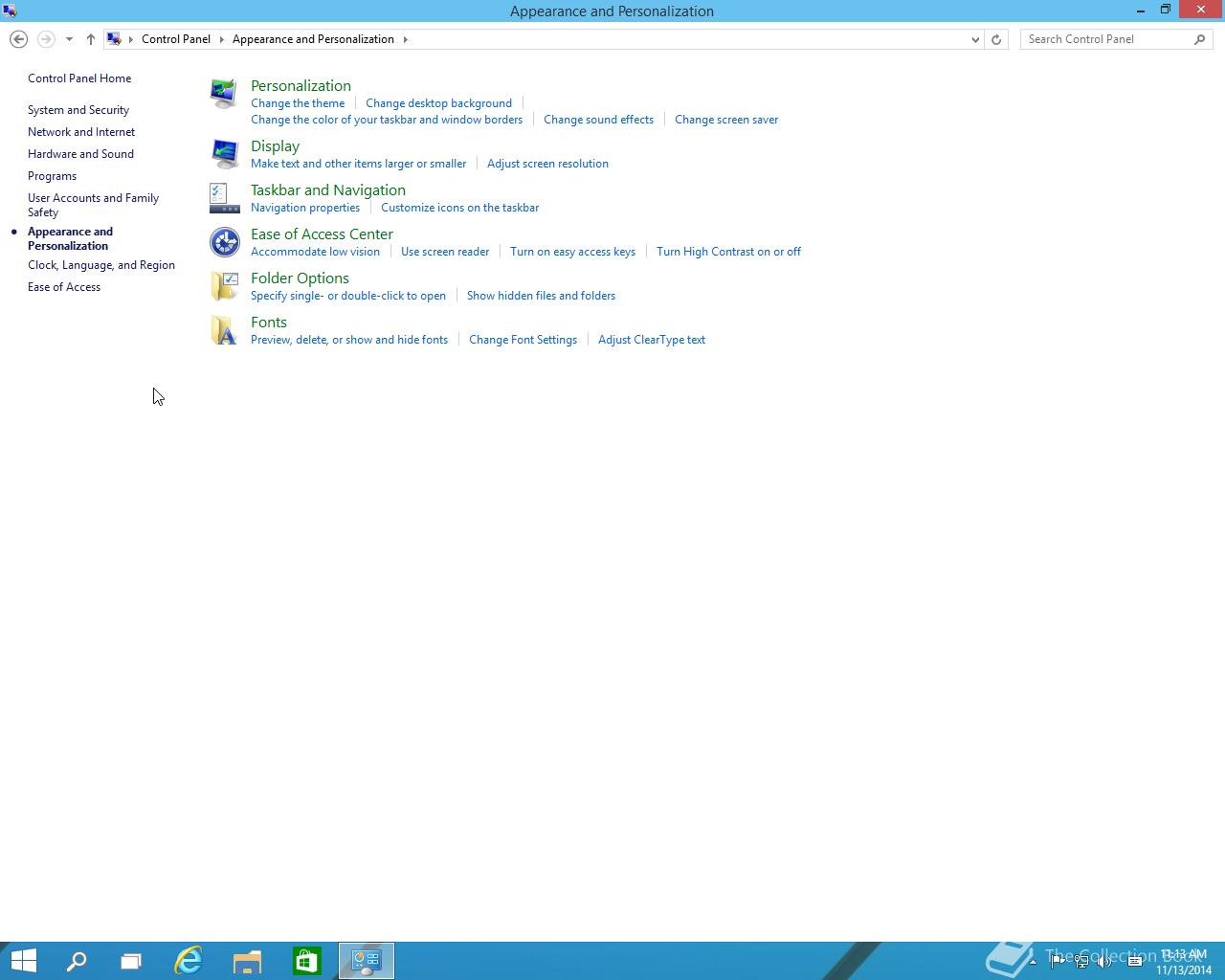This screenshot has height=980, width=1225.
Task: Select the Control Panel taskbar button
Action: [367, 961]
